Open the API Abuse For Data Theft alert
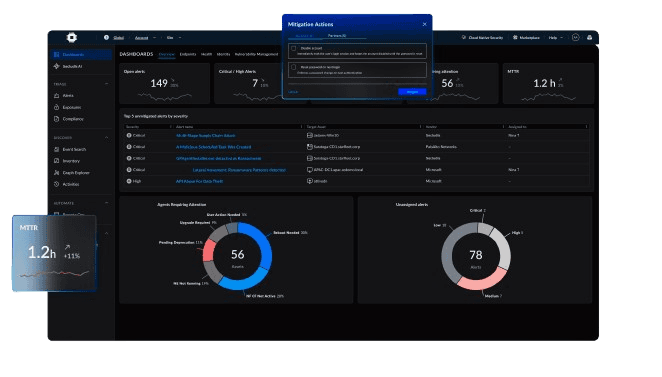The height and width of the screenshot is (377, 662). click(x=199, y=181)
